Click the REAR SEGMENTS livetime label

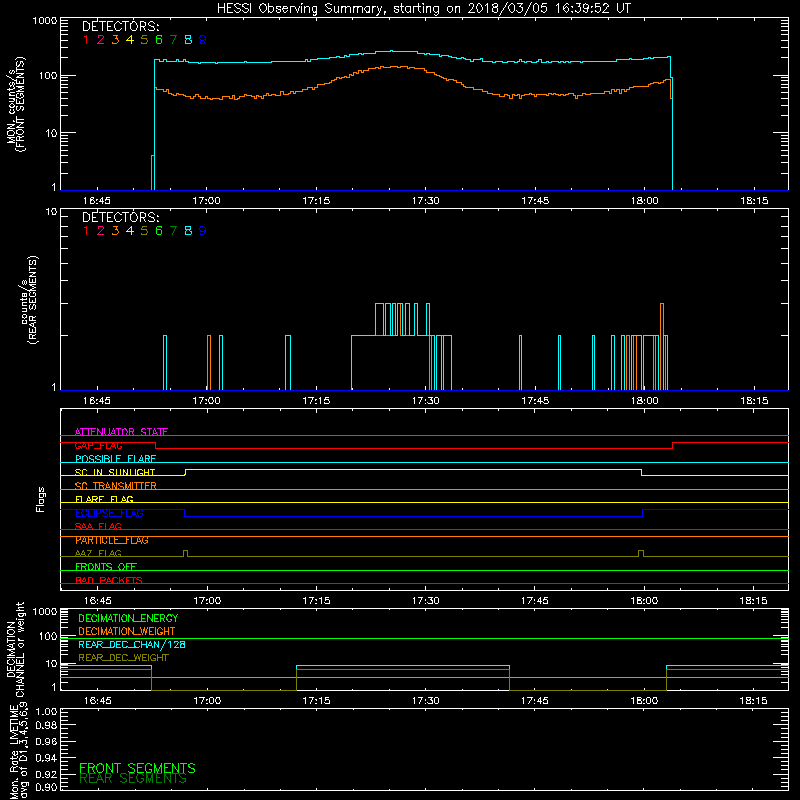point(133,779)
